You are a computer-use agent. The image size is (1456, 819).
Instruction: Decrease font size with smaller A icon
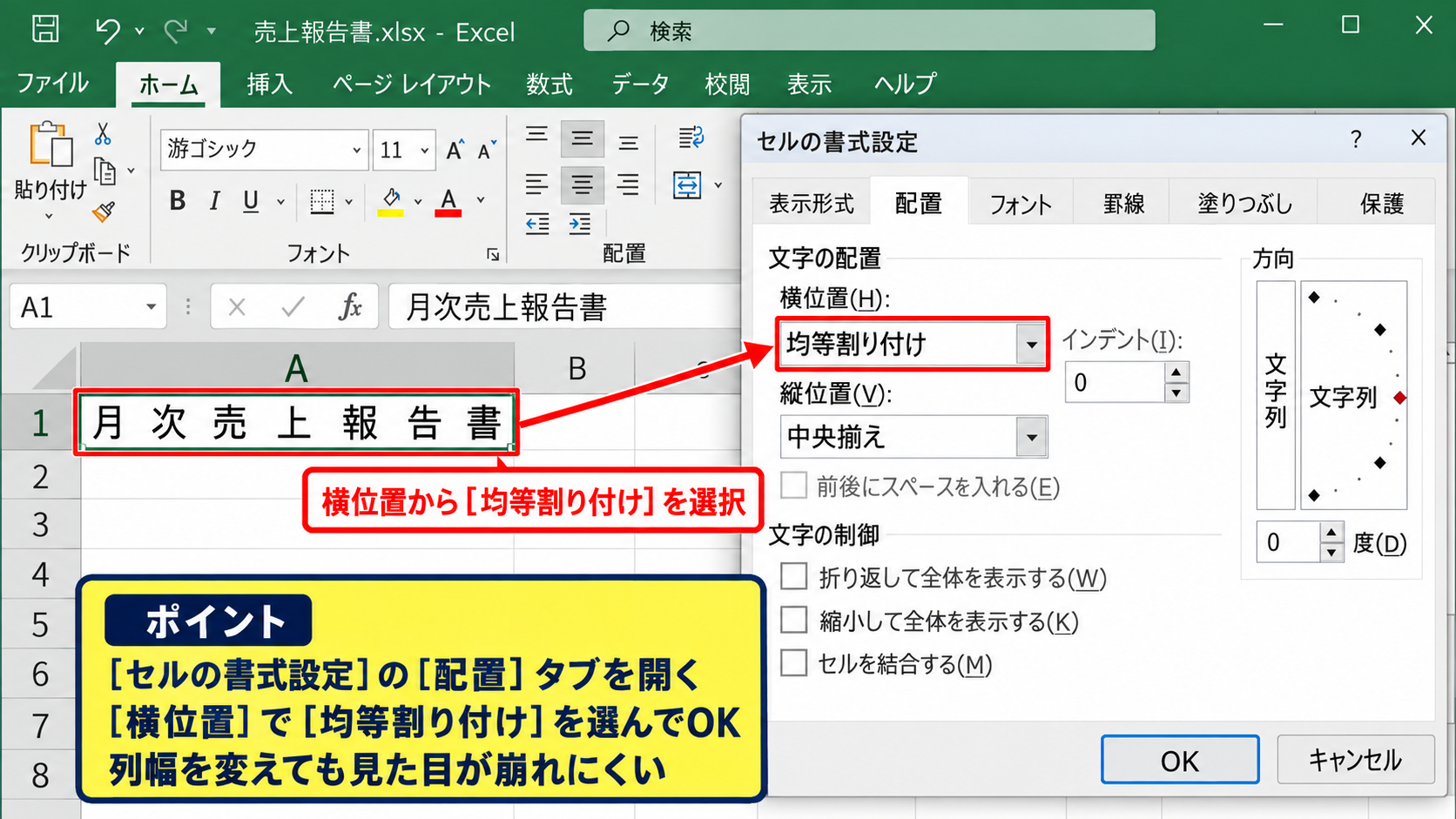[487, 150]
